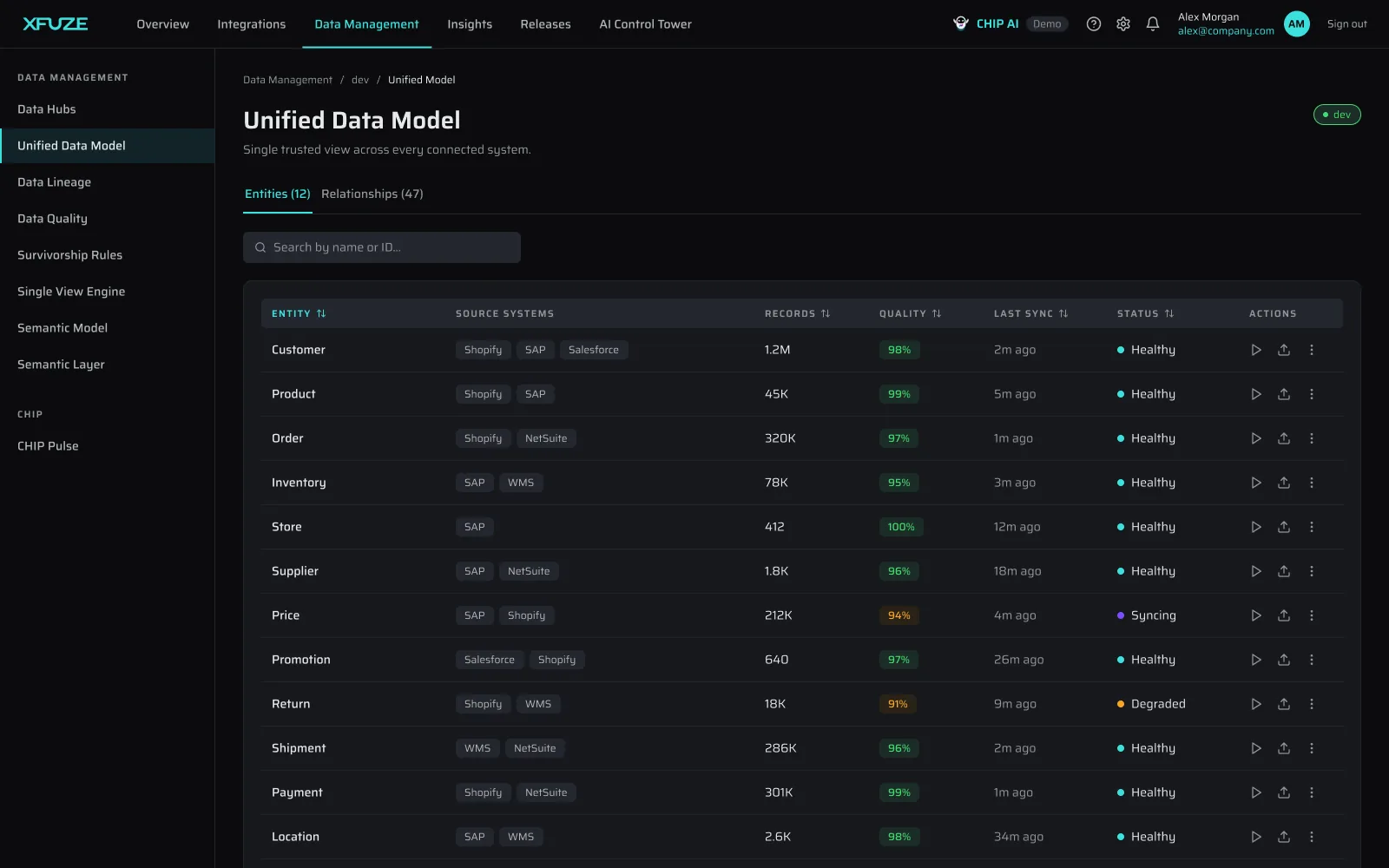Click the play icon in Price row
Screen dimensions: 1389x868
pyautogui.click(x=1256, y=615)
